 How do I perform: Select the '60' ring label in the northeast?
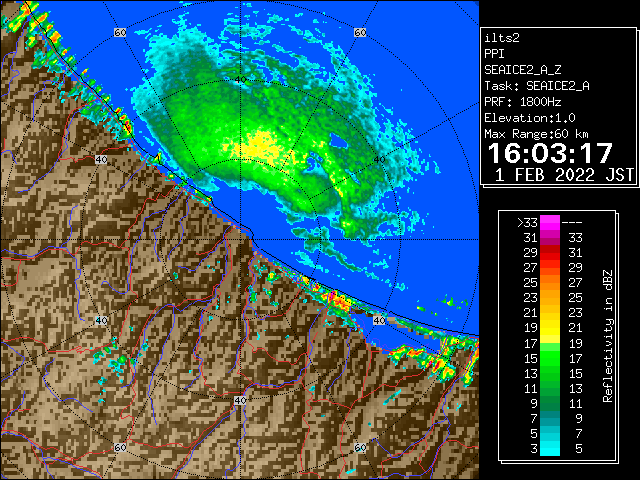pyautogui.click(x=360, y=32)
